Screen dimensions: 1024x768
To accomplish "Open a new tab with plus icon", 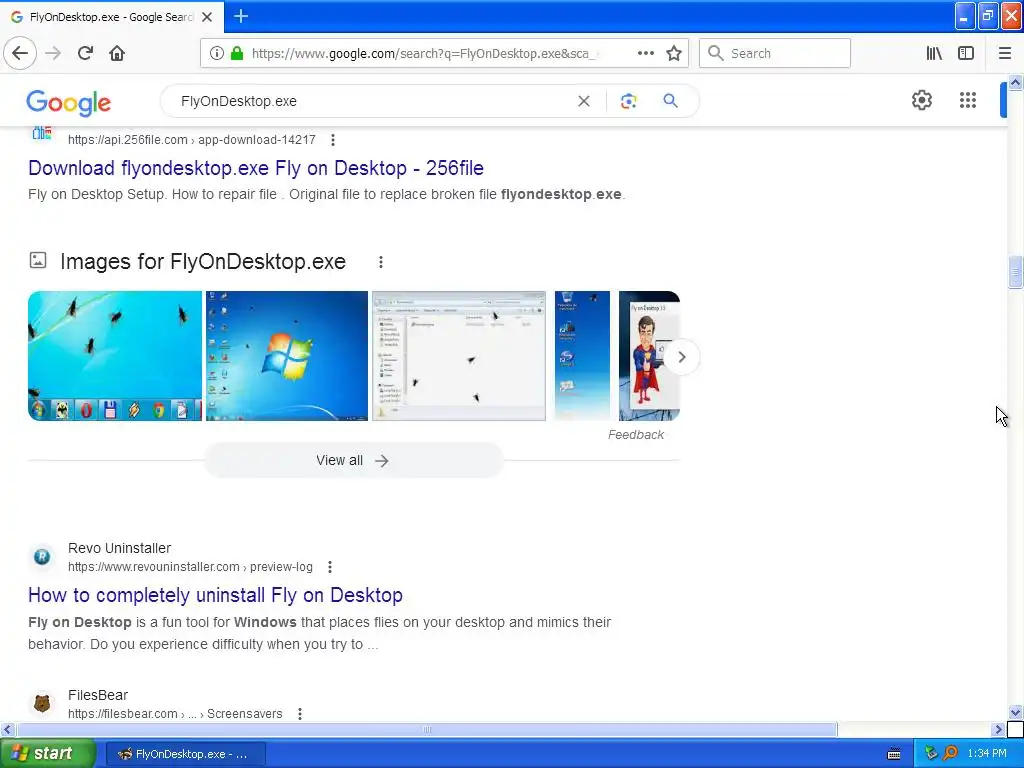I will click(x=241, y=16).
